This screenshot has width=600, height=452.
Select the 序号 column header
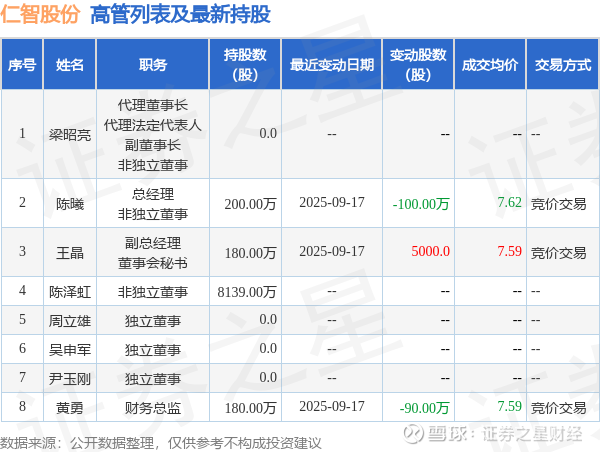[22, 65]
